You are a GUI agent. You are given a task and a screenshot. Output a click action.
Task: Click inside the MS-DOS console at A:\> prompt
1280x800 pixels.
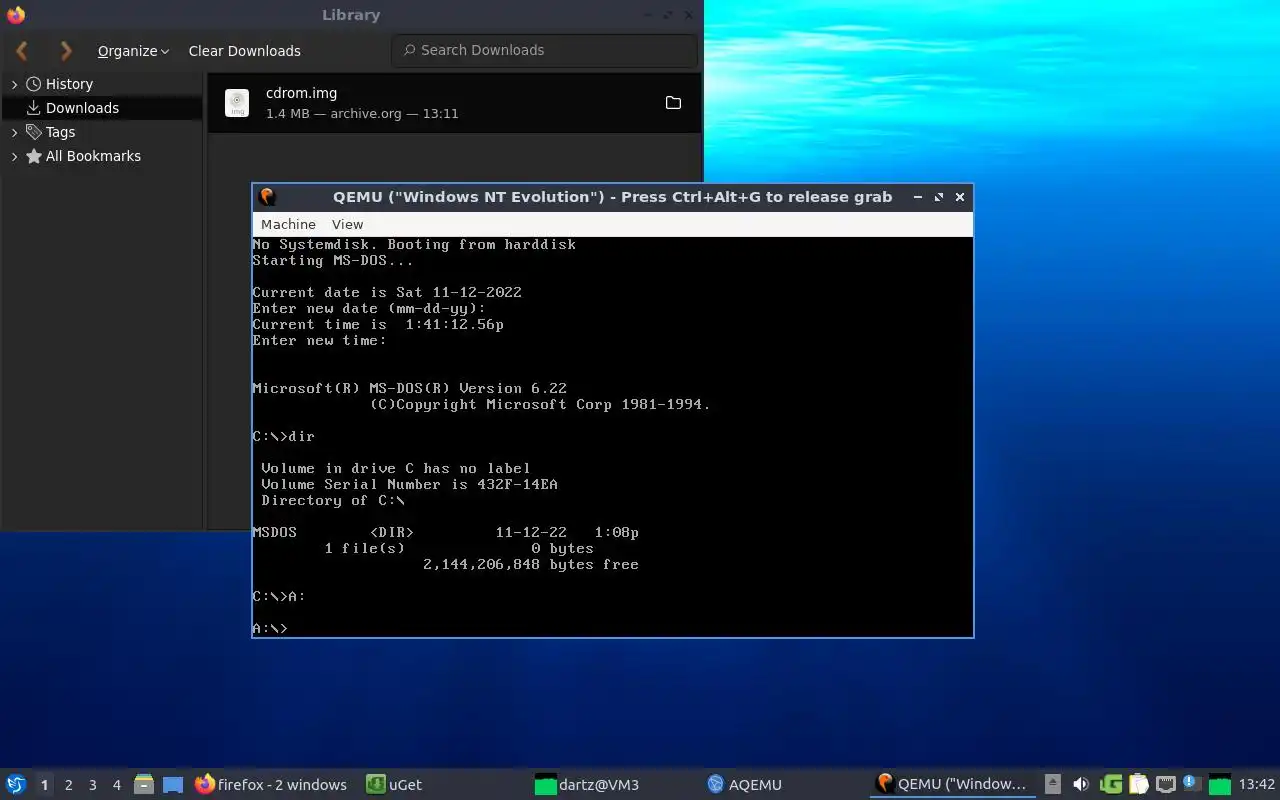(x=270, y=628)
